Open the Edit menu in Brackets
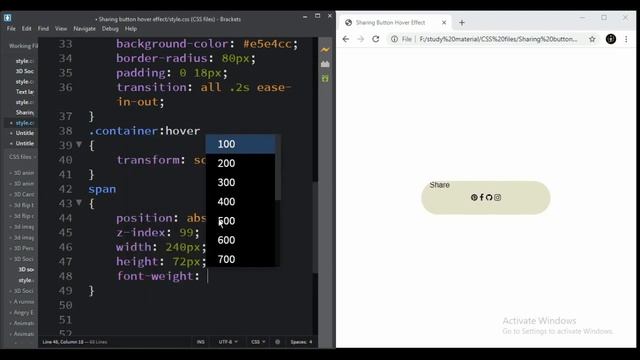 pos(27,29)
